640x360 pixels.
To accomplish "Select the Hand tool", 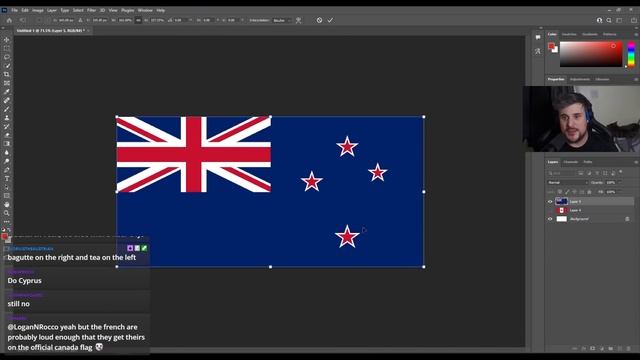I will point(7,204).
